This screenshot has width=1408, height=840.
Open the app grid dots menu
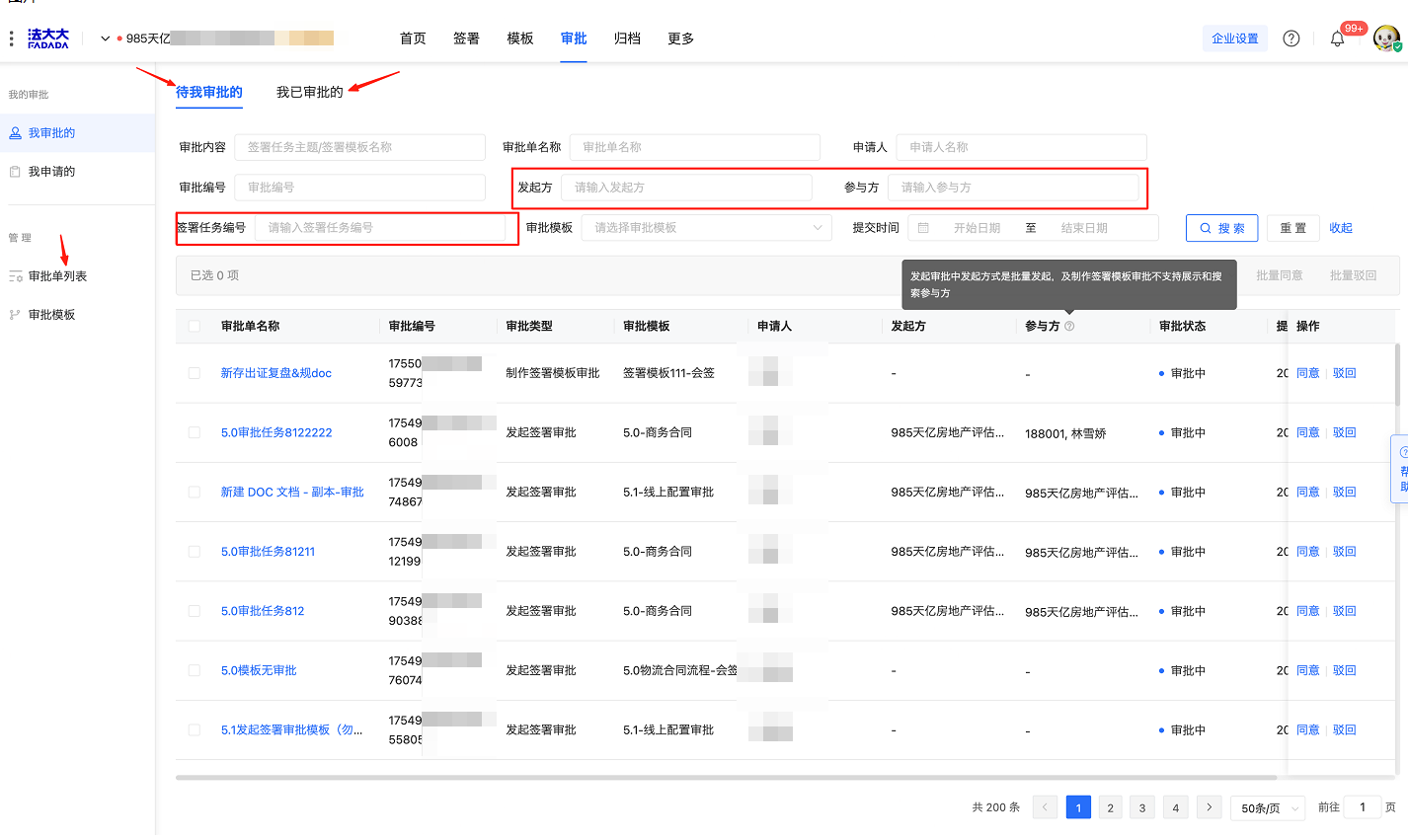click(11, 38)
